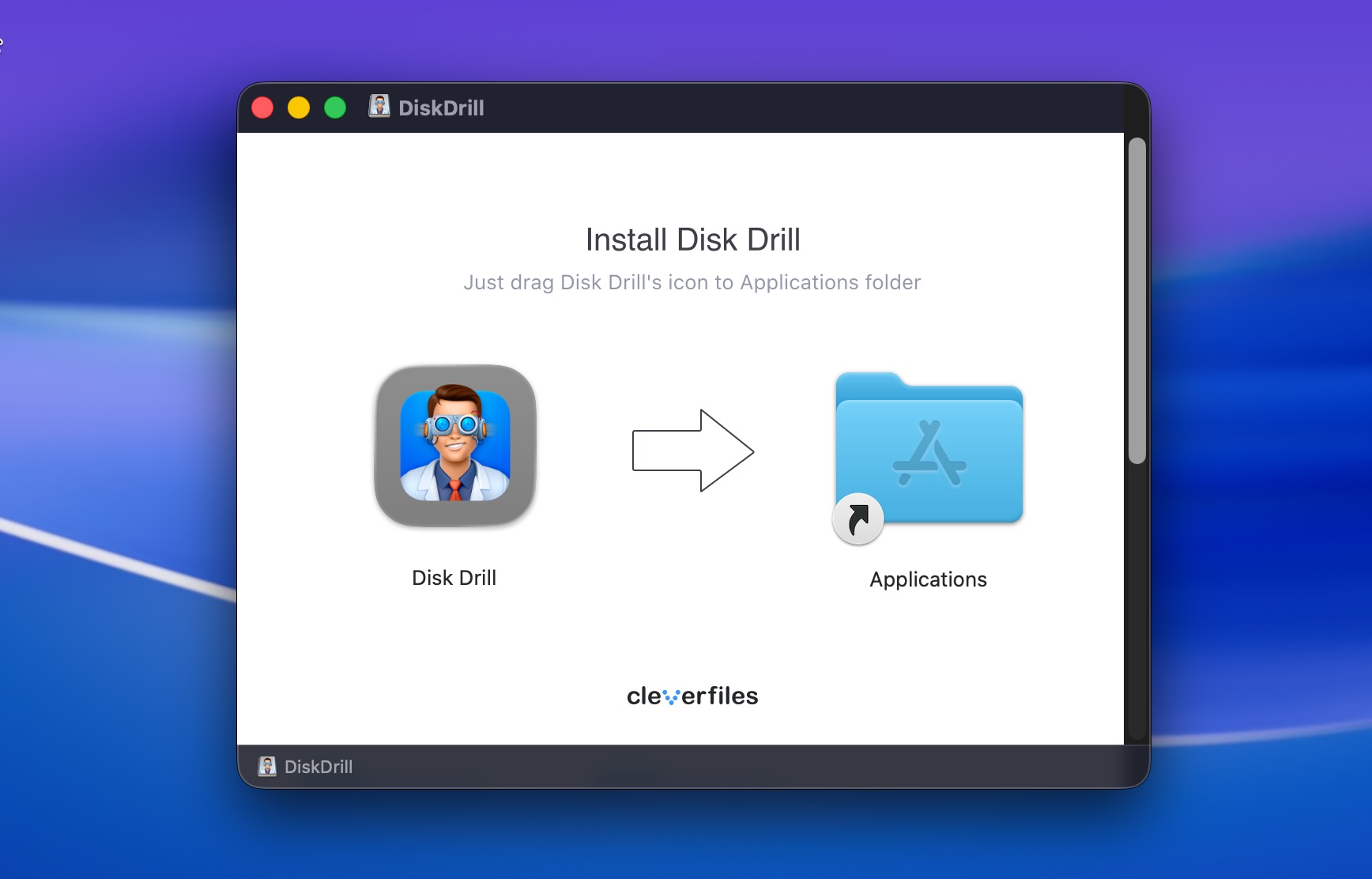Select the Disk Drill app icon
This screenshot has width=1372, height=879.
coord(455,446)
